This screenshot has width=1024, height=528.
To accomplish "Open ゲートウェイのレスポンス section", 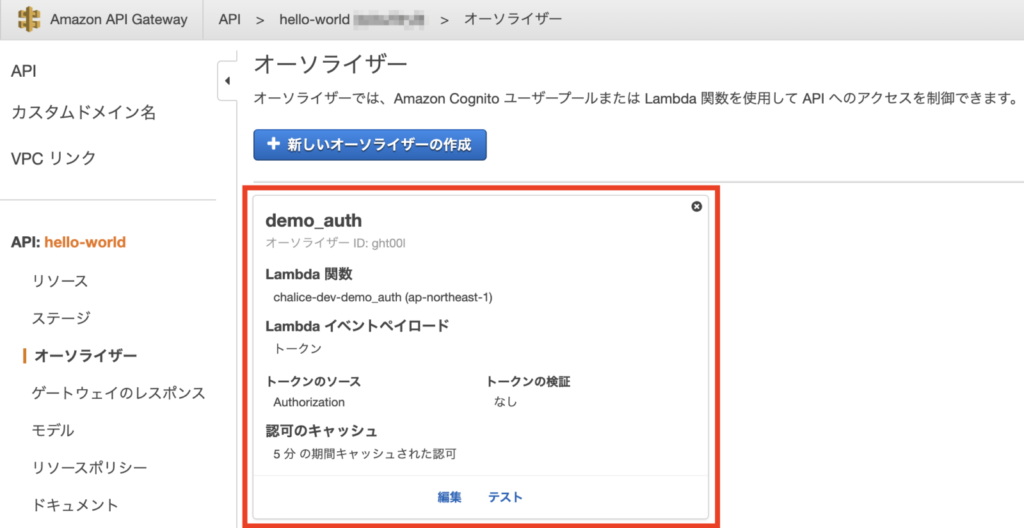I will 118,393.
